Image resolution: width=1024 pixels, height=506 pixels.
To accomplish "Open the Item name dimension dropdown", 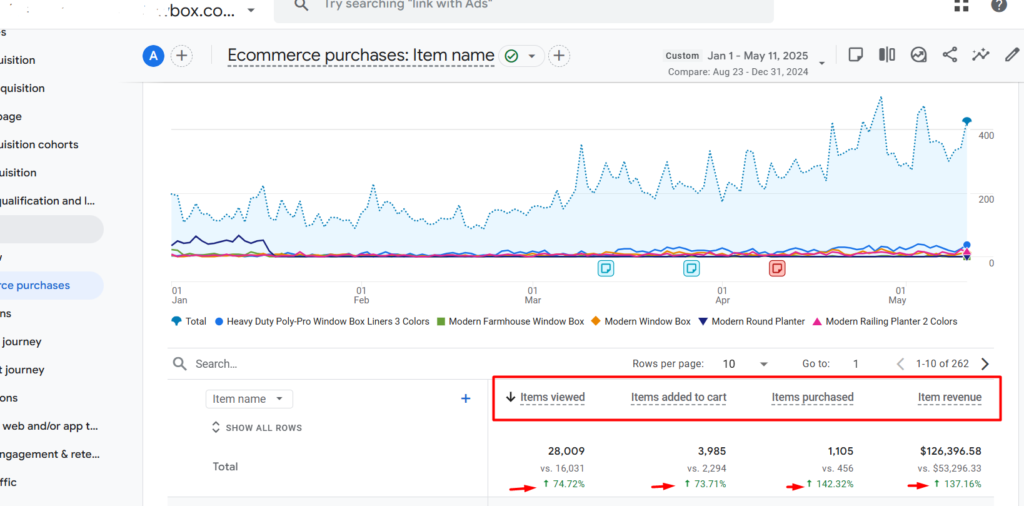I will (x=249, y=399).
